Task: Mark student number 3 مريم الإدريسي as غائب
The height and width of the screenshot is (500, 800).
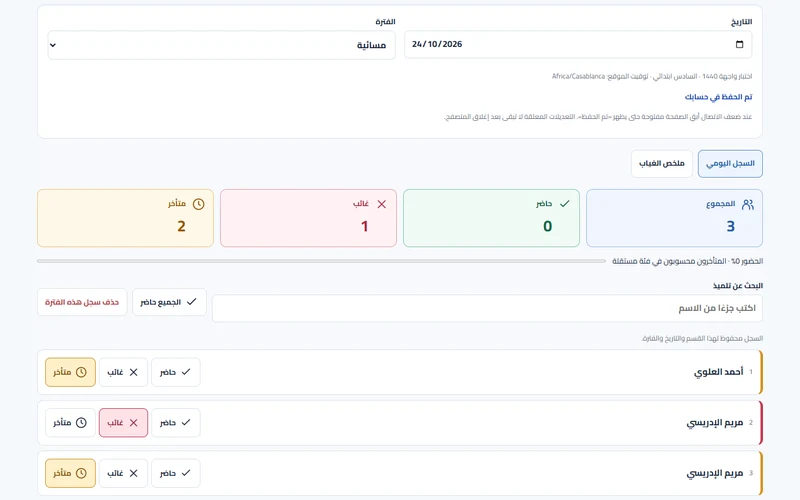Action: pyautogui.click(x=123, y=473)
